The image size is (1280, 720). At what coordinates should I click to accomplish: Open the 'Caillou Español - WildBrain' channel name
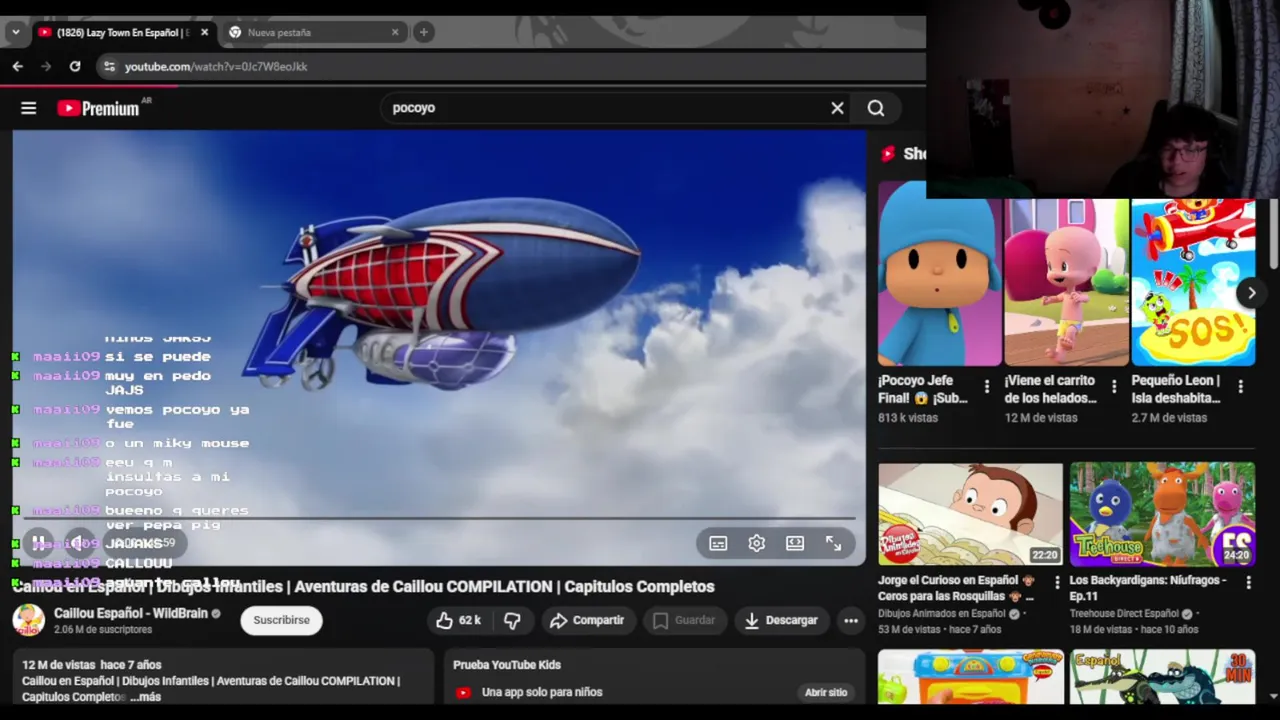click(x=130, y=613)
